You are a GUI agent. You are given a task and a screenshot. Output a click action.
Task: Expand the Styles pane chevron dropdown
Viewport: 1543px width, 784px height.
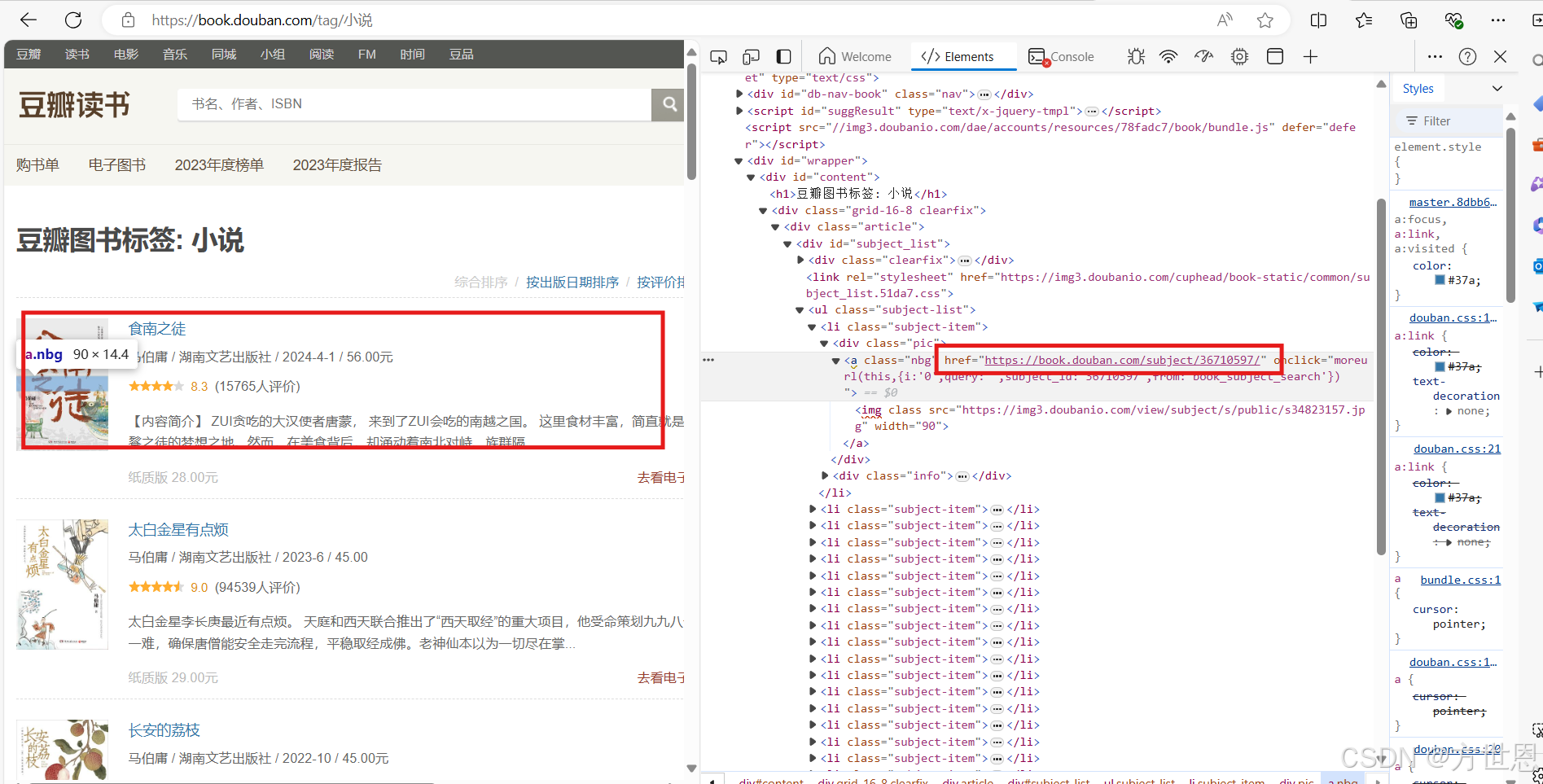[1497, 89]
